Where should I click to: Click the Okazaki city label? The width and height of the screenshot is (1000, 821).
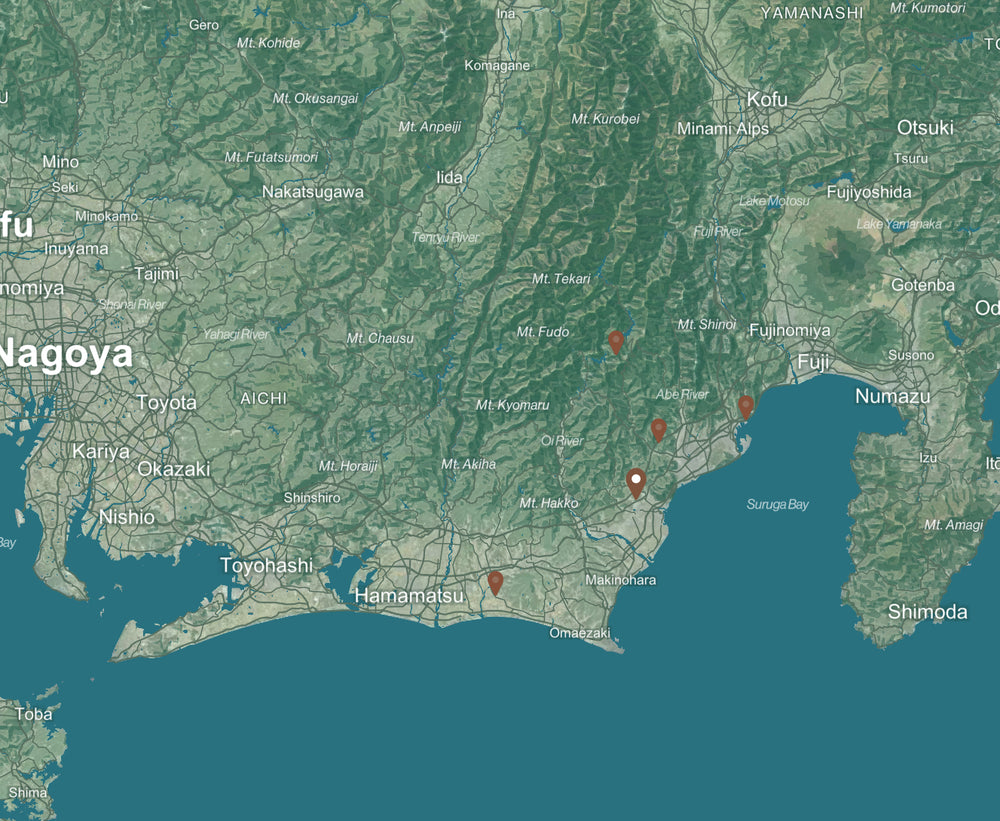coord(173,468)
